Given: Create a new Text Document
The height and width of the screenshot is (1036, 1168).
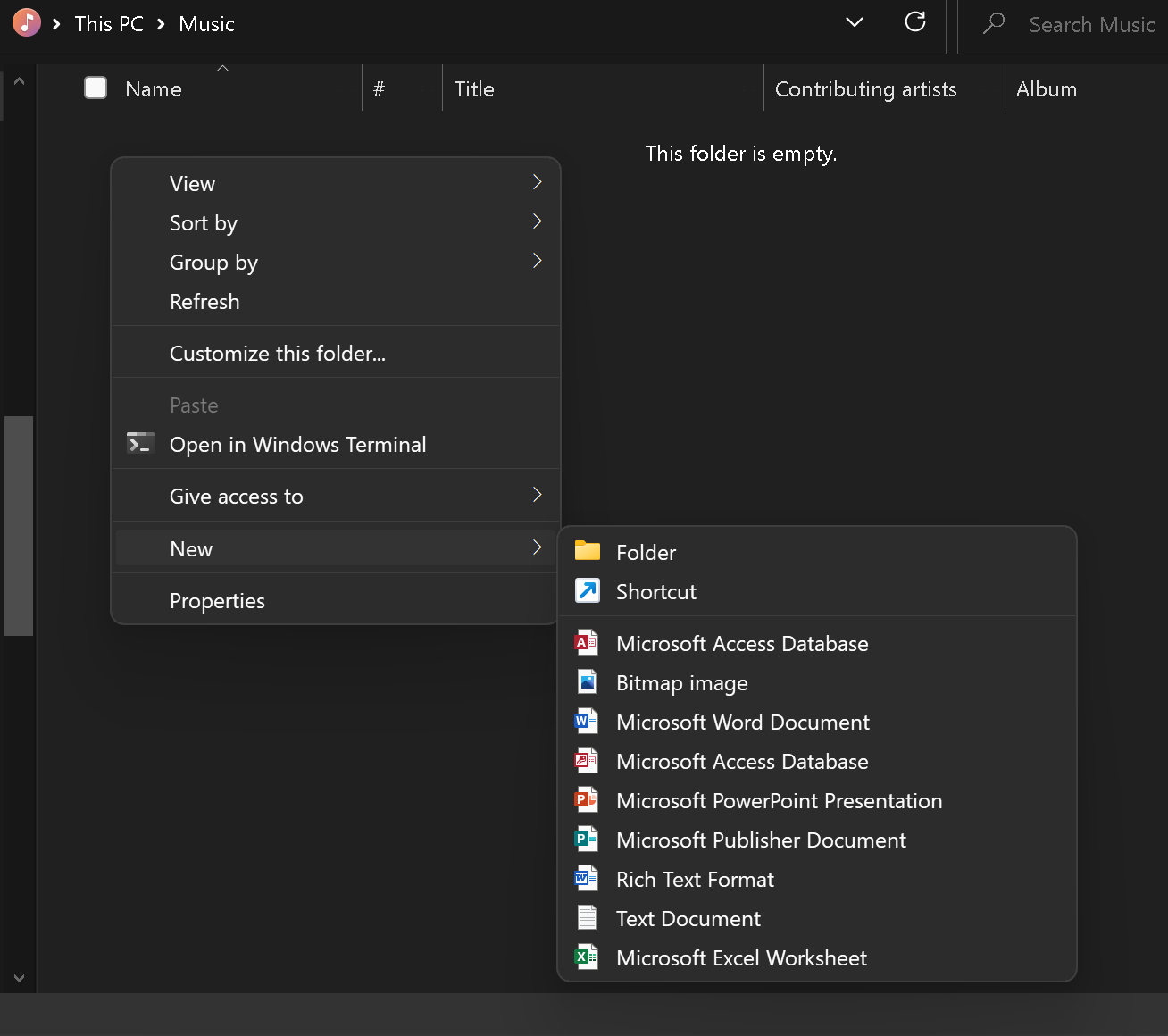Looking at the screenshot, I should coord(688,918).
